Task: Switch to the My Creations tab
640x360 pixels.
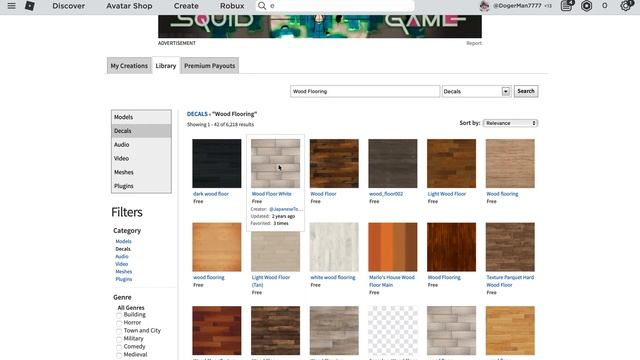Action: pos(129,66)
